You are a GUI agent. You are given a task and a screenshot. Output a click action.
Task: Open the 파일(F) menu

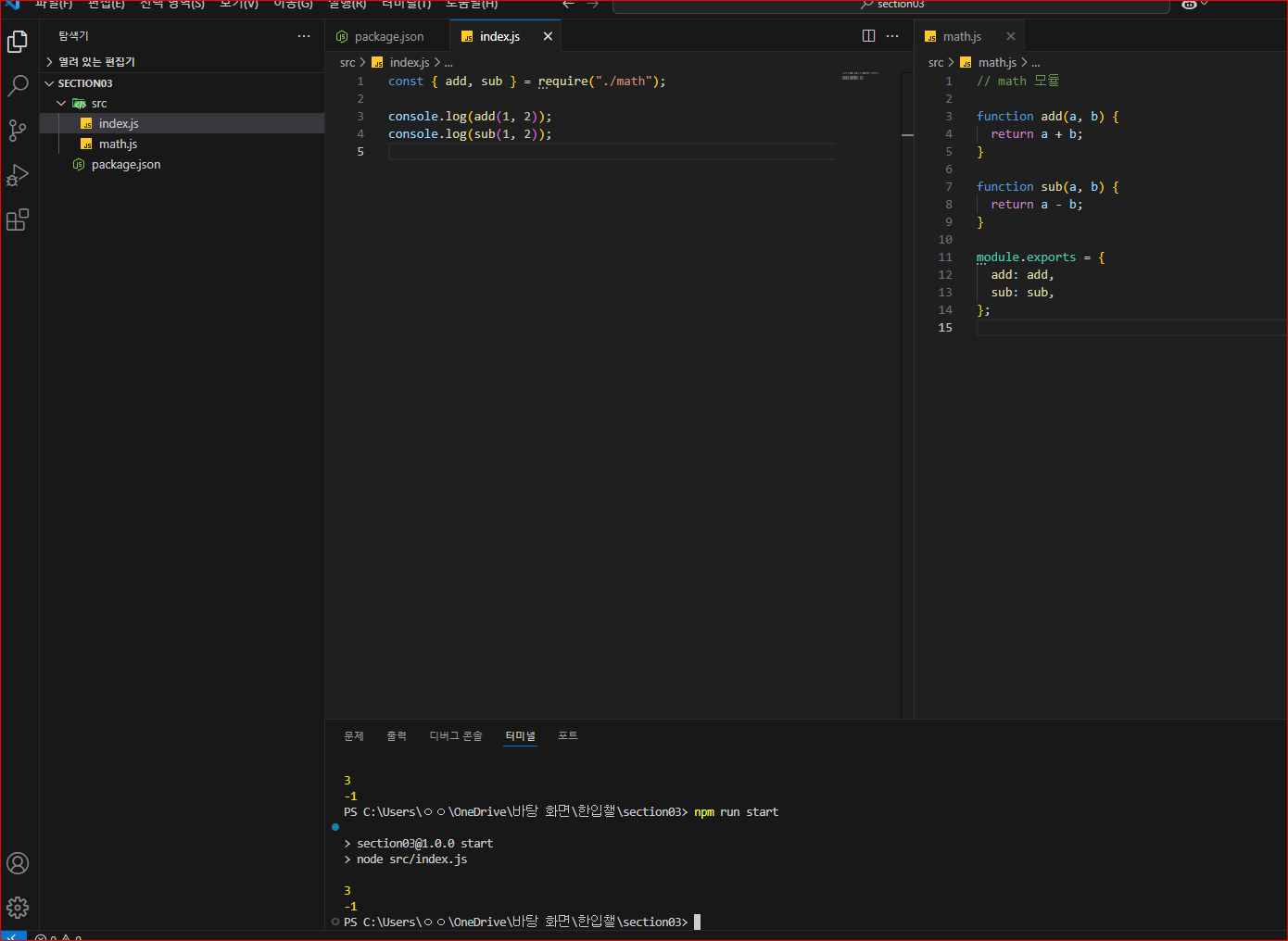tap(54, 5)
